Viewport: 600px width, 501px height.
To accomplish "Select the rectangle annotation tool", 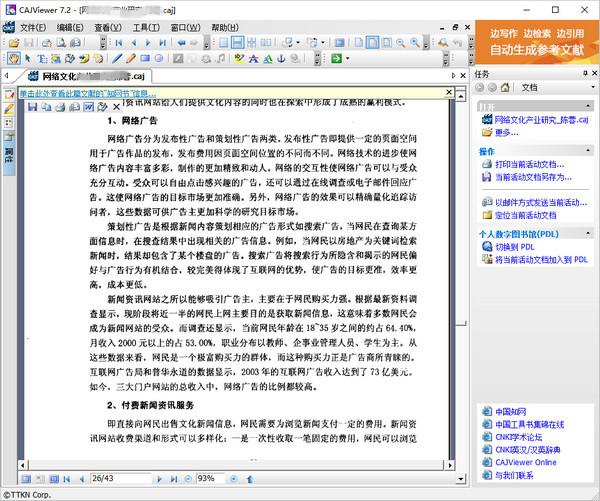I will (x=145, y=59).
